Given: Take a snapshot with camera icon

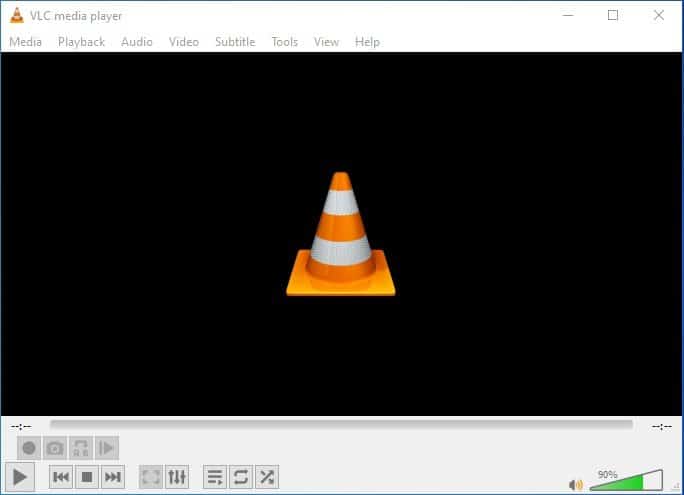Looking at the screenshot, I should 55,448.
